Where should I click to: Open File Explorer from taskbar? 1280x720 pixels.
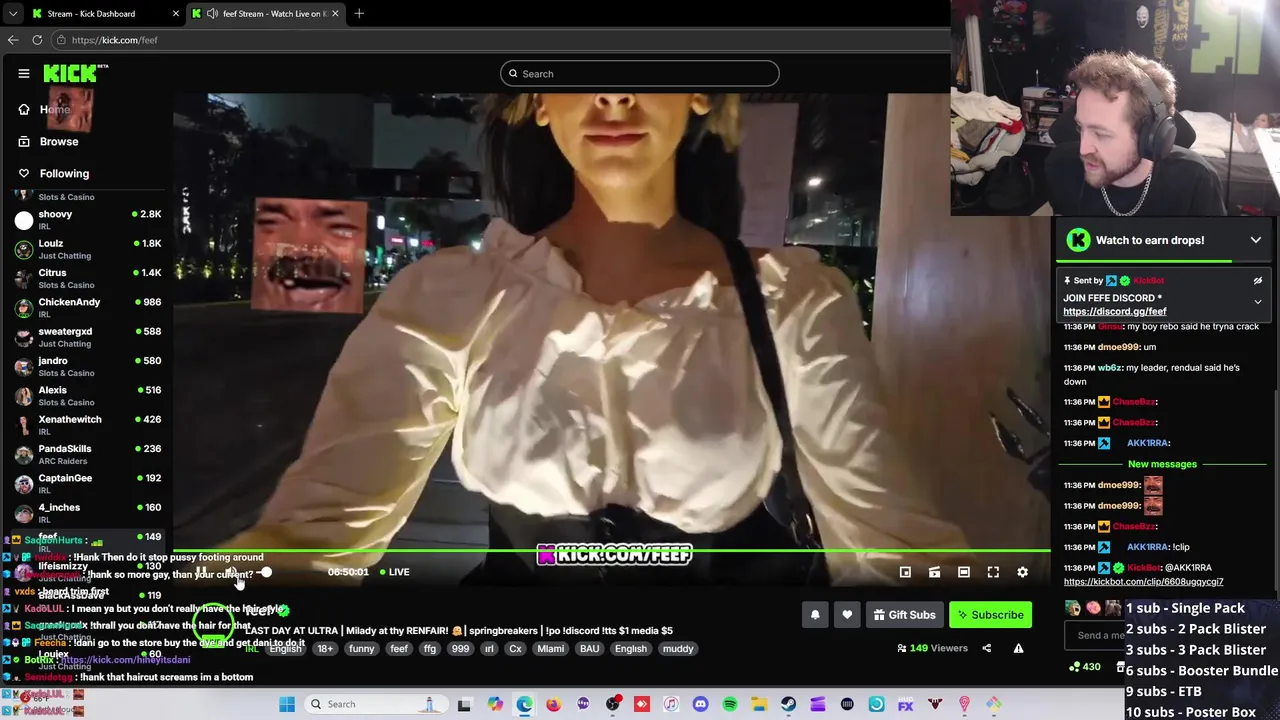tap(759, 704)
